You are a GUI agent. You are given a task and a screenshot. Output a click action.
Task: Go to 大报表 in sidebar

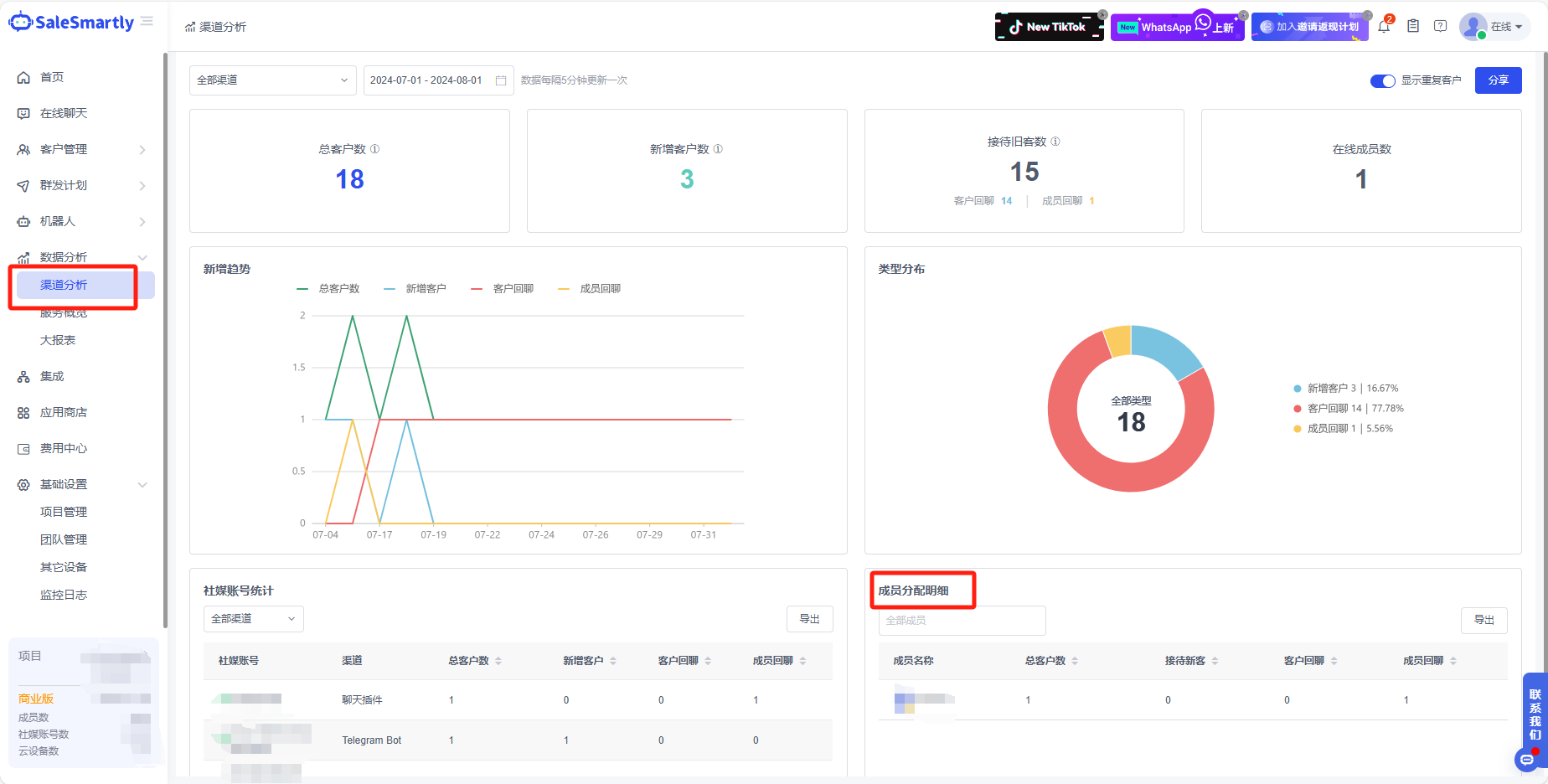[x=58, y=340]
